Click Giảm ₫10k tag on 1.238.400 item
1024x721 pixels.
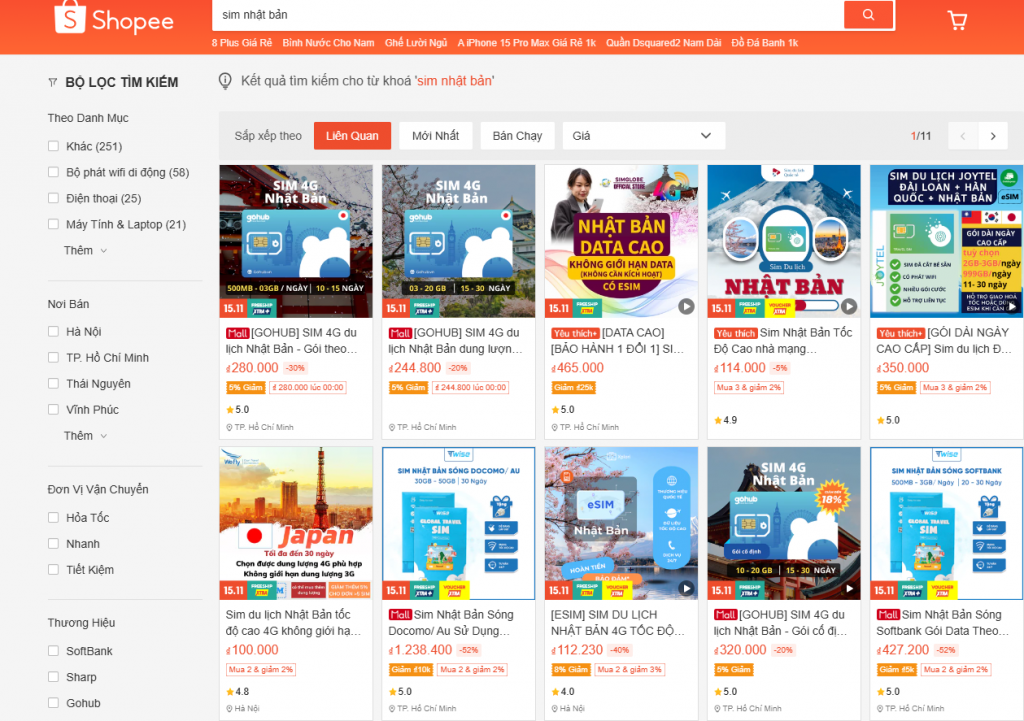click(411, 669)
